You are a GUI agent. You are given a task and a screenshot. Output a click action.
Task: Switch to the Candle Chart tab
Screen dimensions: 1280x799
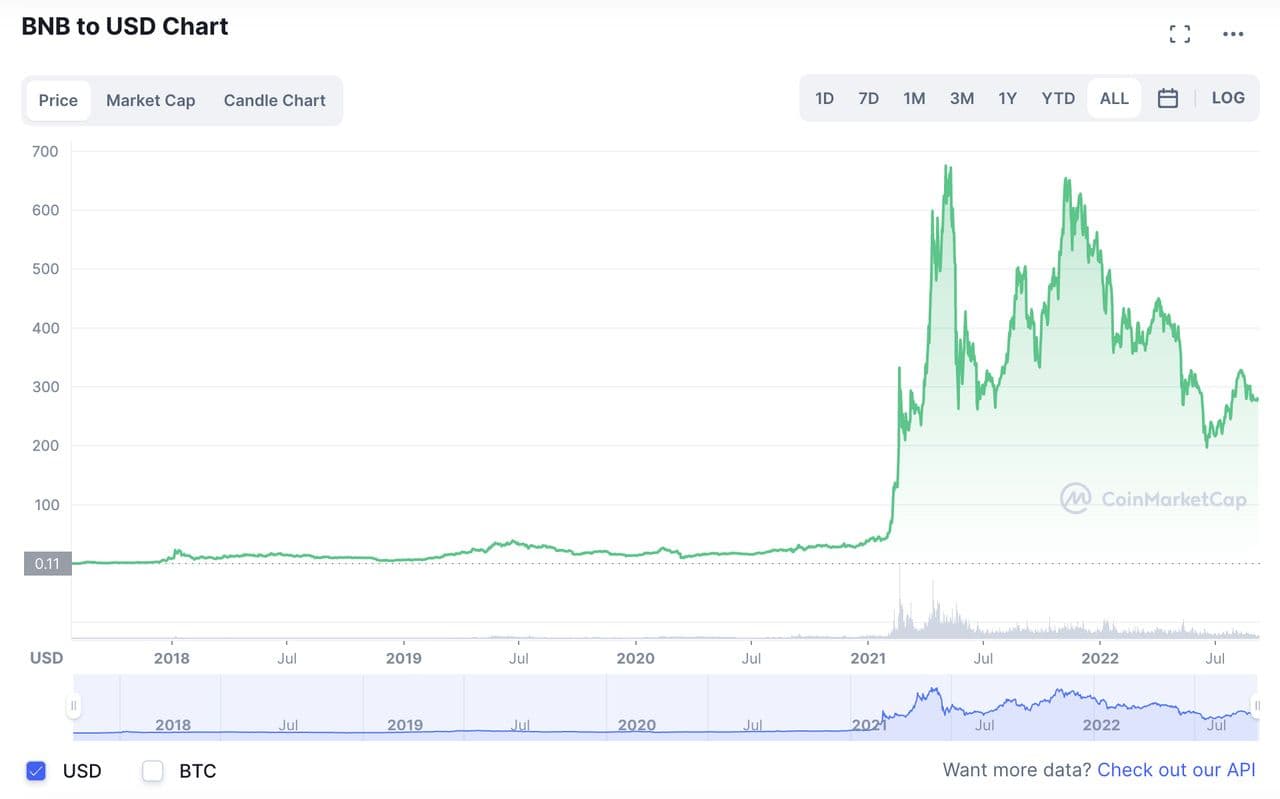point(274,100)
